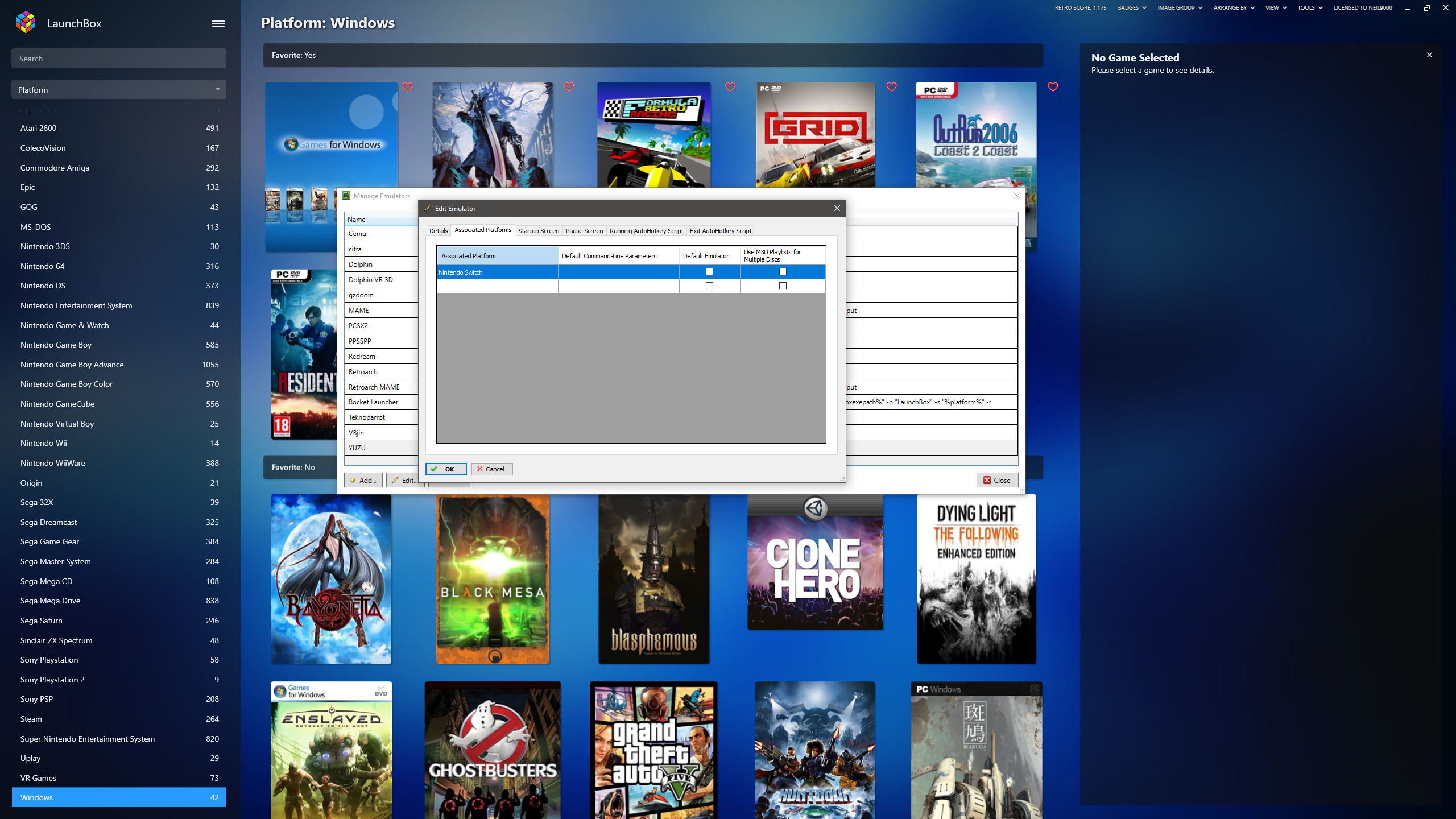Expand the Tools menu
1456x819 pixels.
[x=1310, y=8]
